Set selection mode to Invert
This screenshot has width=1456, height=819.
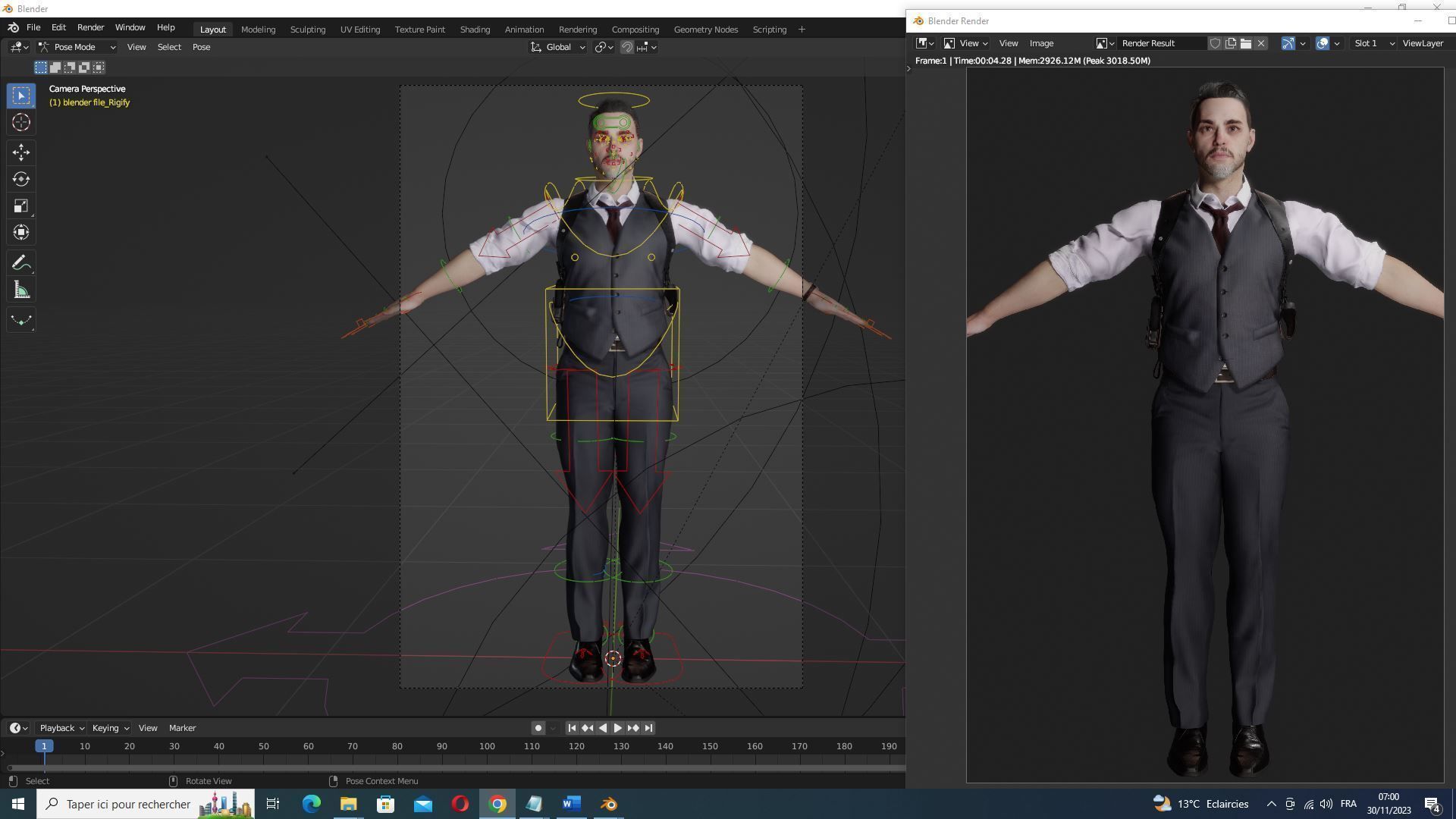click(84, 67)
